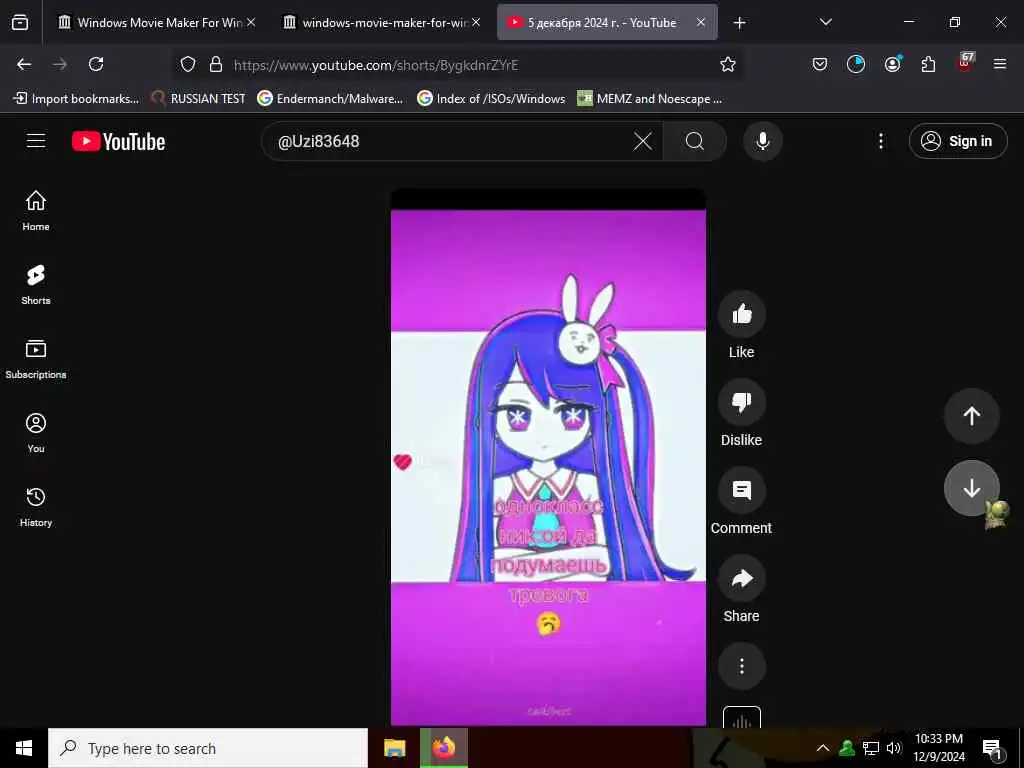Image resolution: width=1024 pixels, height=768 pixels.
Task: Open the YouTube guide hamburger menu
Action: pyautogui.click(x=36, y=141)
